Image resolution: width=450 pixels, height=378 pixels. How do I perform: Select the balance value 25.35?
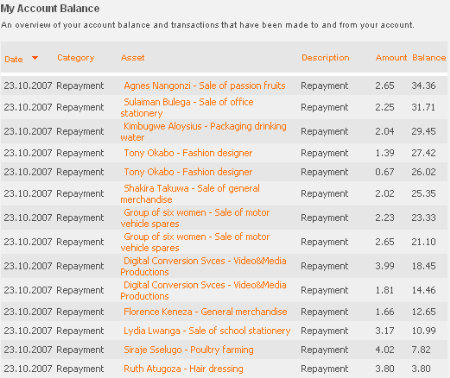pyautogui.click(x=423, y=194)
